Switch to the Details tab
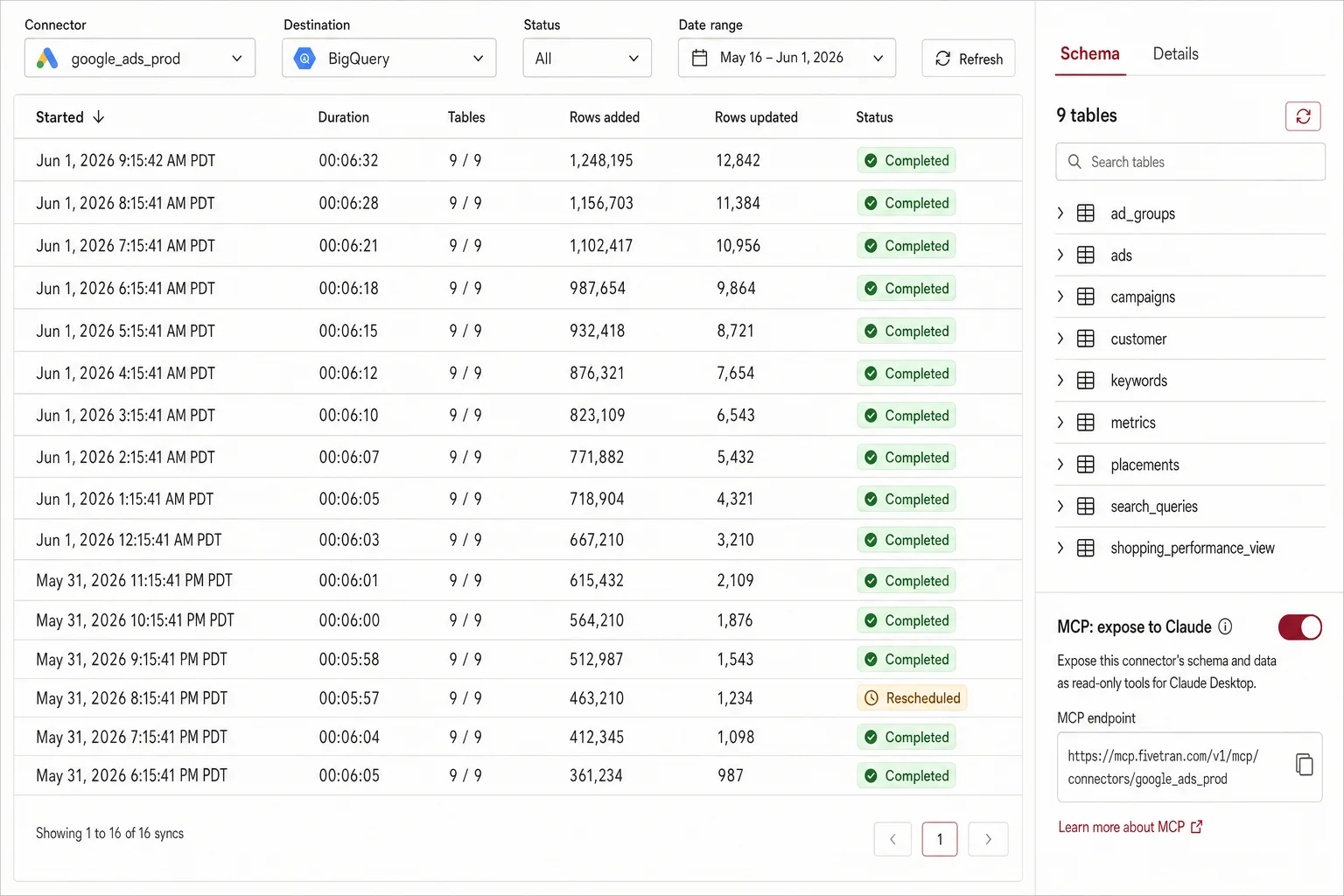Viewport: 1344px width, 896px height. pos(1175,54)
